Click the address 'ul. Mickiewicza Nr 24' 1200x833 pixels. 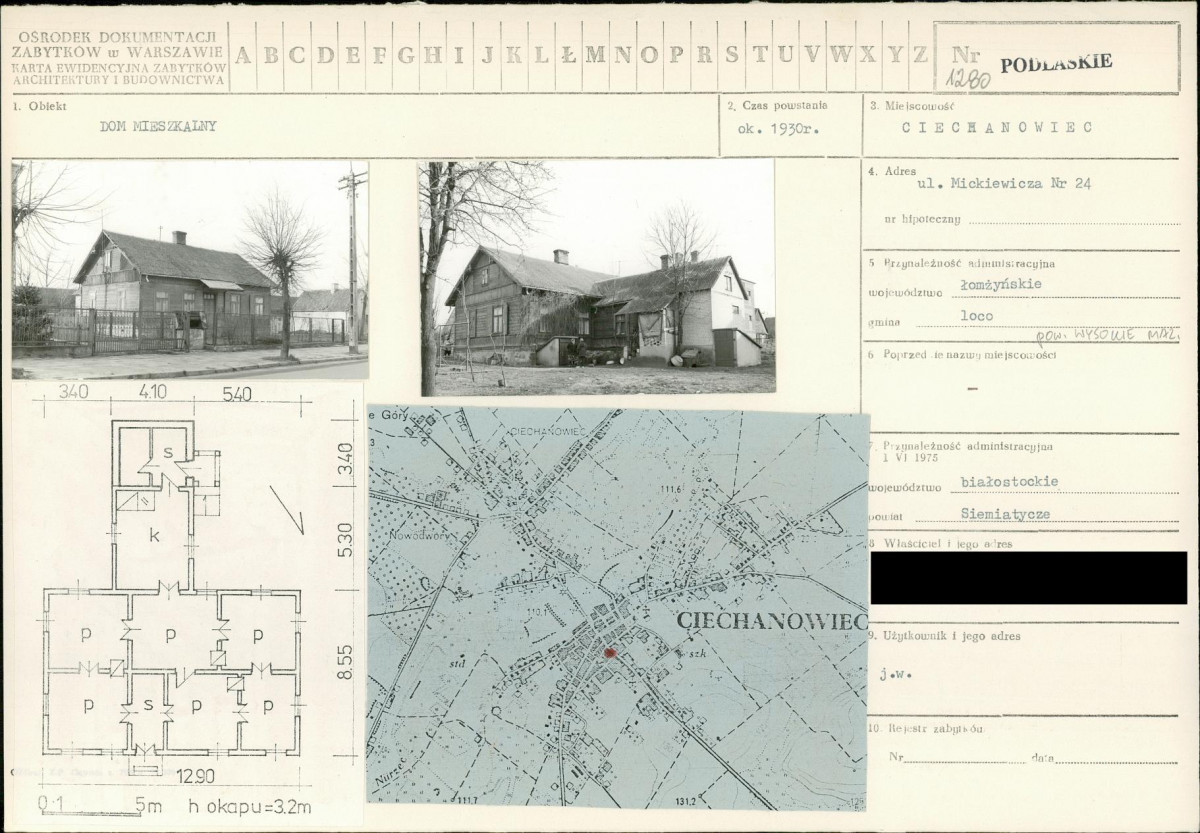click(996, 184)
